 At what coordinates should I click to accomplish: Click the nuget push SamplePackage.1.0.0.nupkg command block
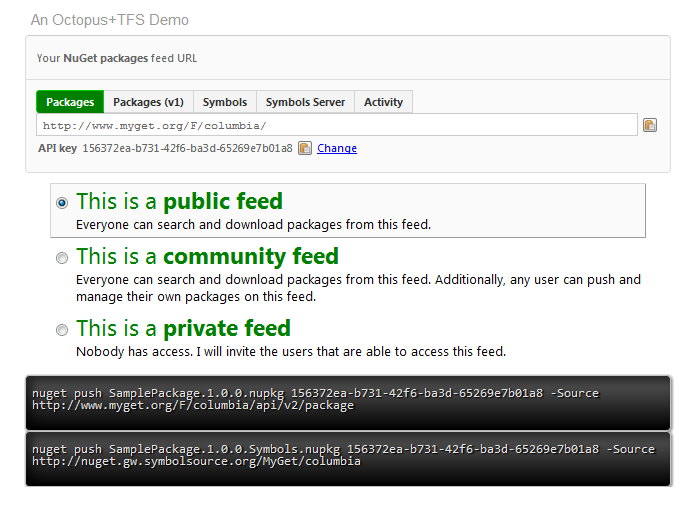point(347,400)
